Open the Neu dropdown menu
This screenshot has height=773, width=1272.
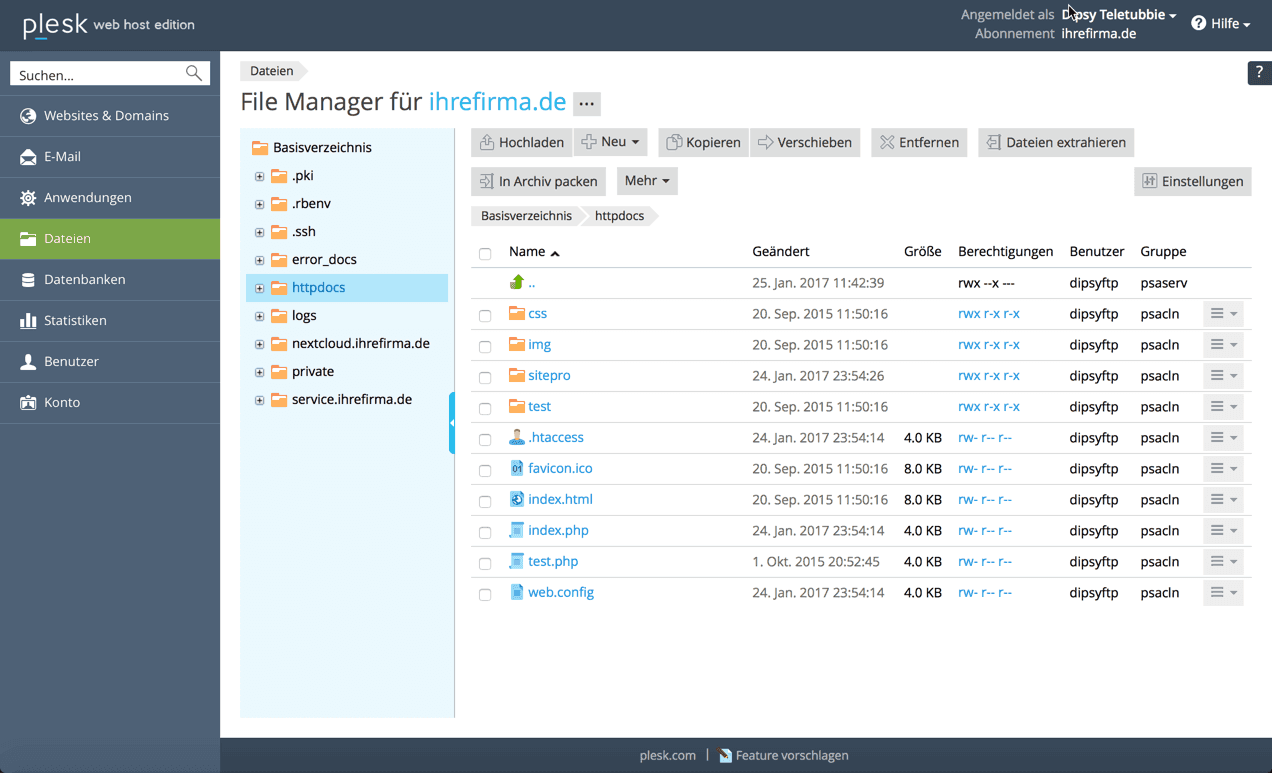click(x=611, y=142)
